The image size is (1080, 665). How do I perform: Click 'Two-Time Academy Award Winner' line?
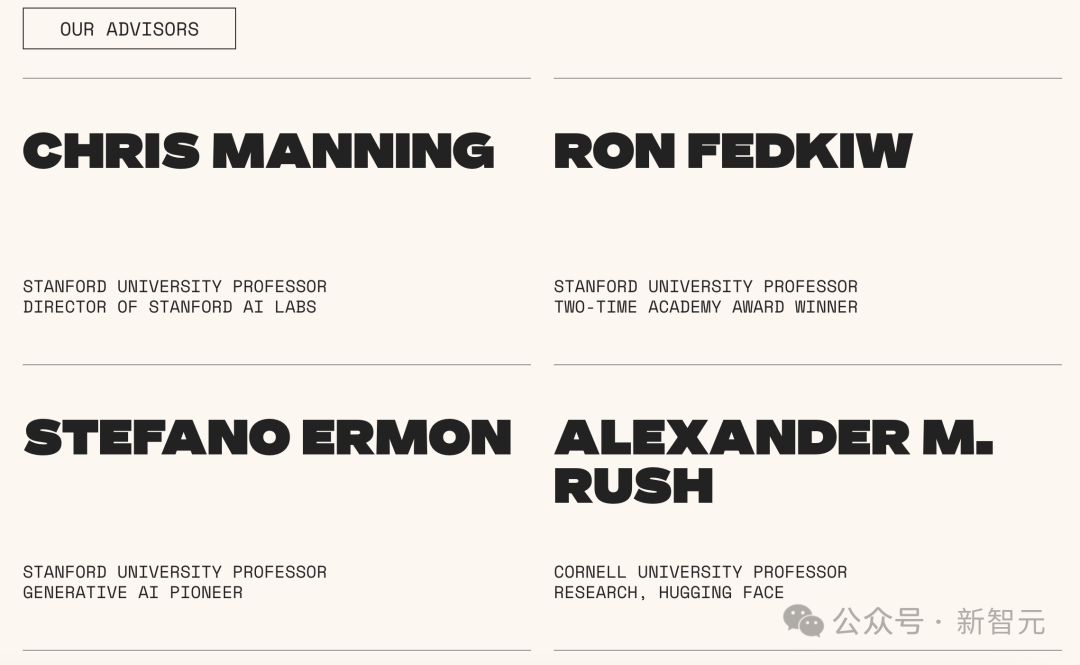pyautogui.click(x=705, y=307)
